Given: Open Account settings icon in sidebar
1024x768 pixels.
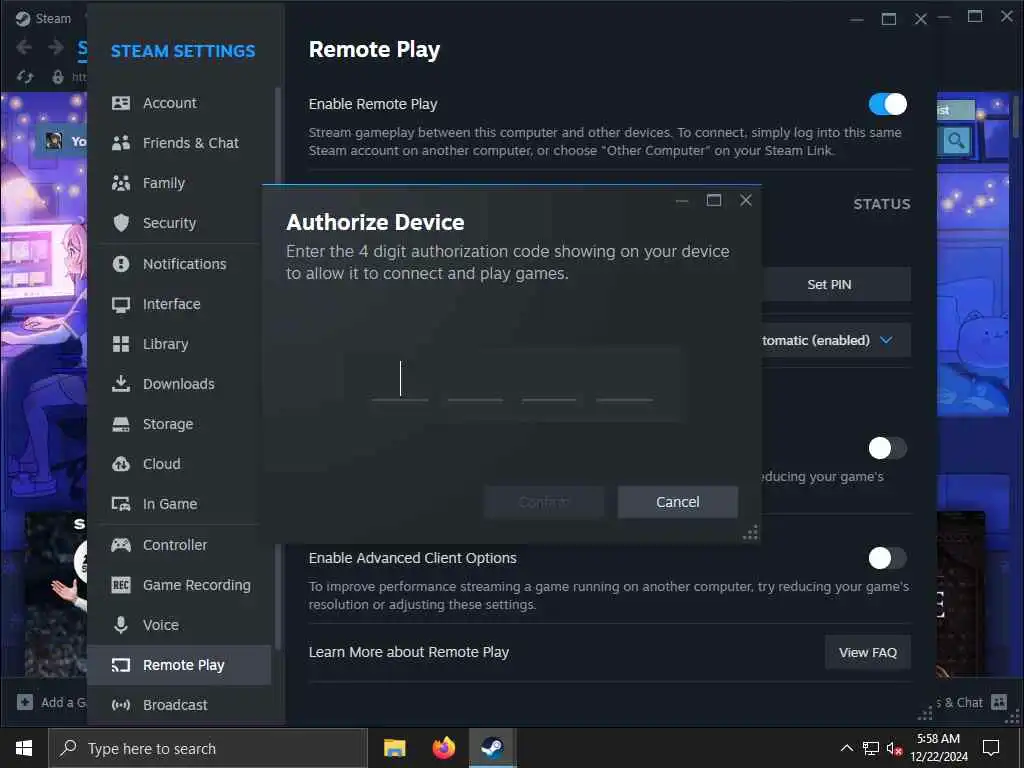Looking at the screenshot, I should click(121, 103).
